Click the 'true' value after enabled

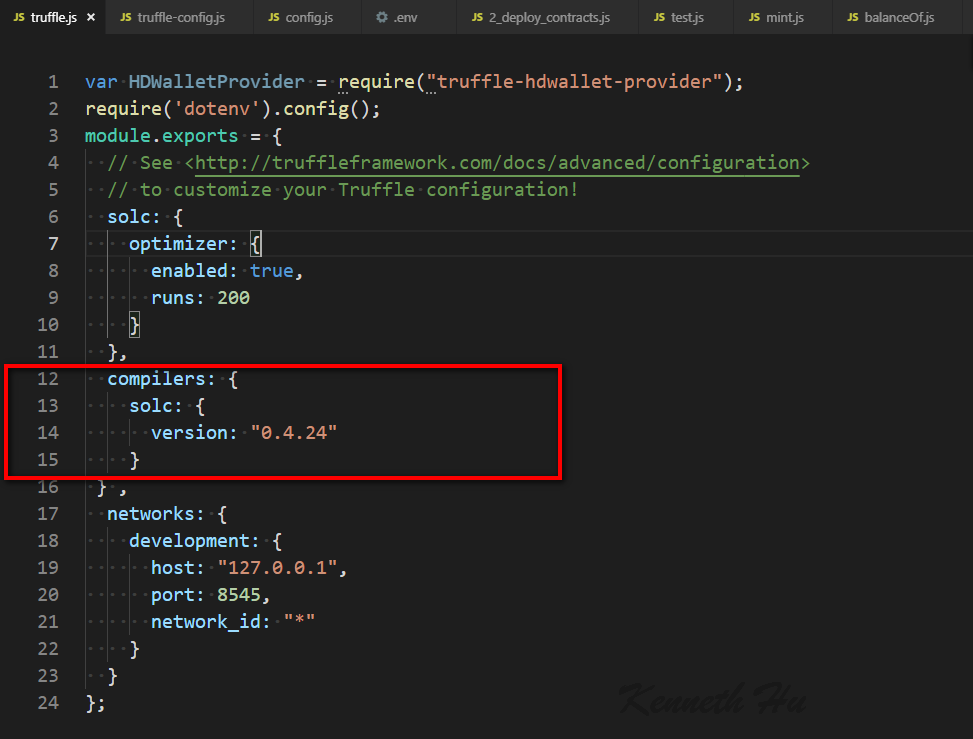point(272,271)
